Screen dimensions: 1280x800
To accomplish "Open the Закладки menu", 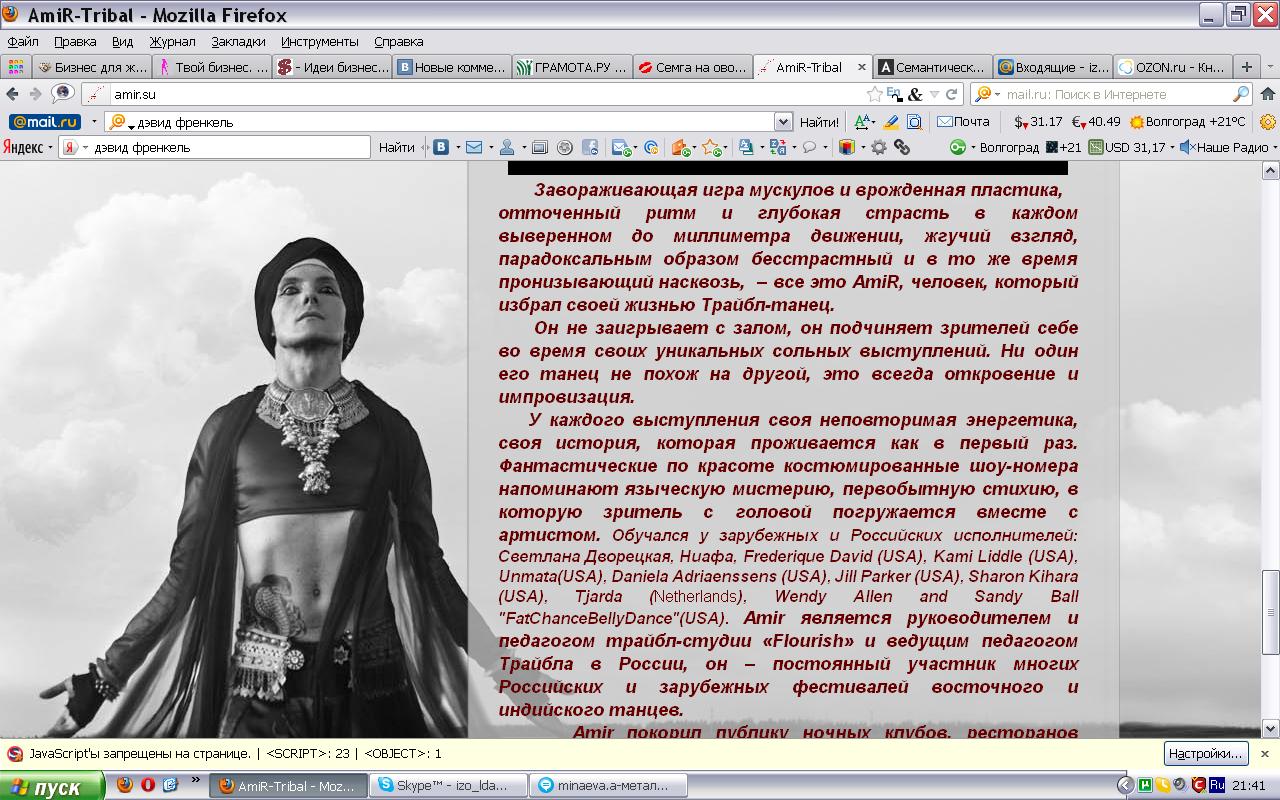I will tap(238, 41).
